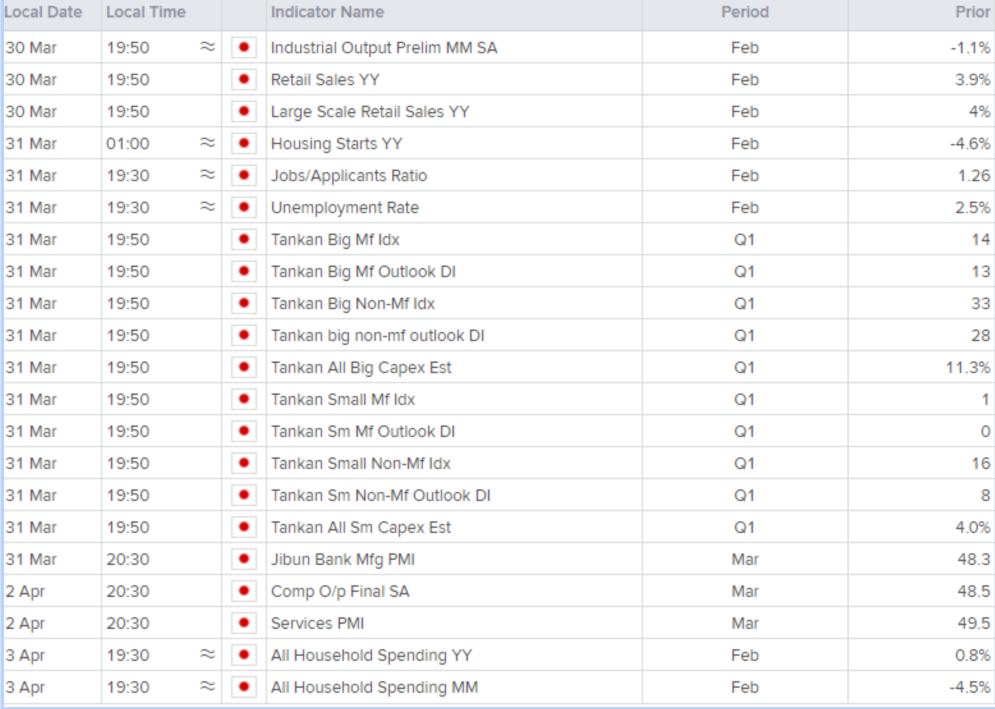Sort by the Local Date column header
The image size is (995, 709).
(x=43, y=12)
